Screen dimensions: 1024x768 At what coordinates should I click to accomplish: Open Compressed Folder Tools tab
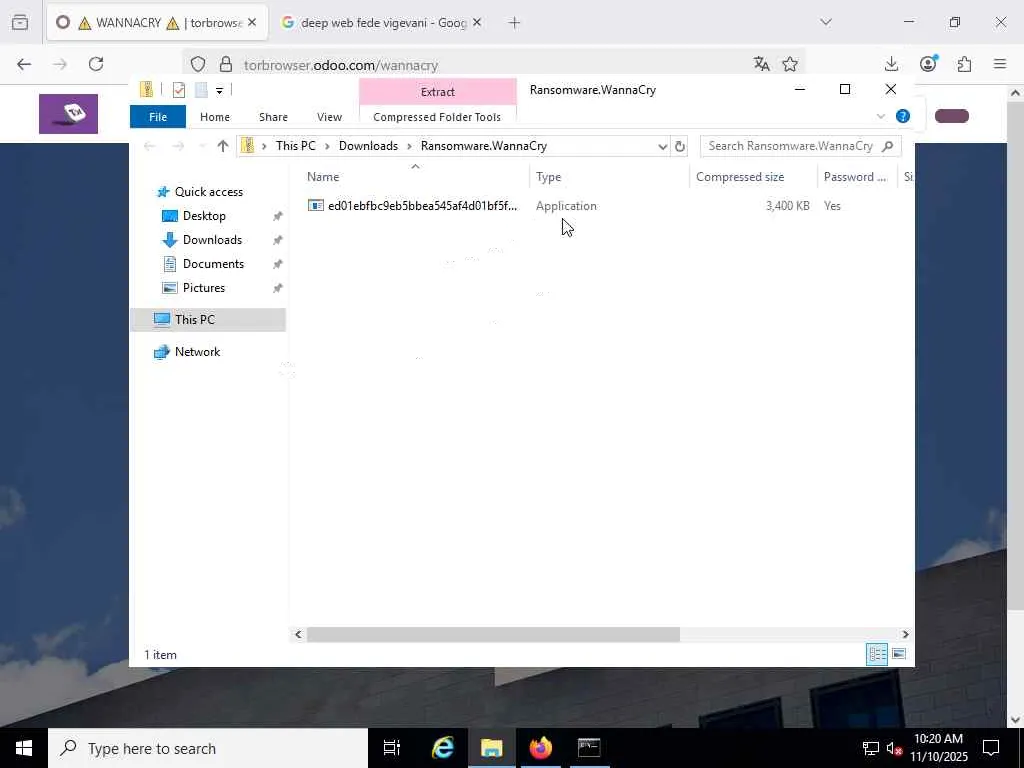(x=437, y=117)
